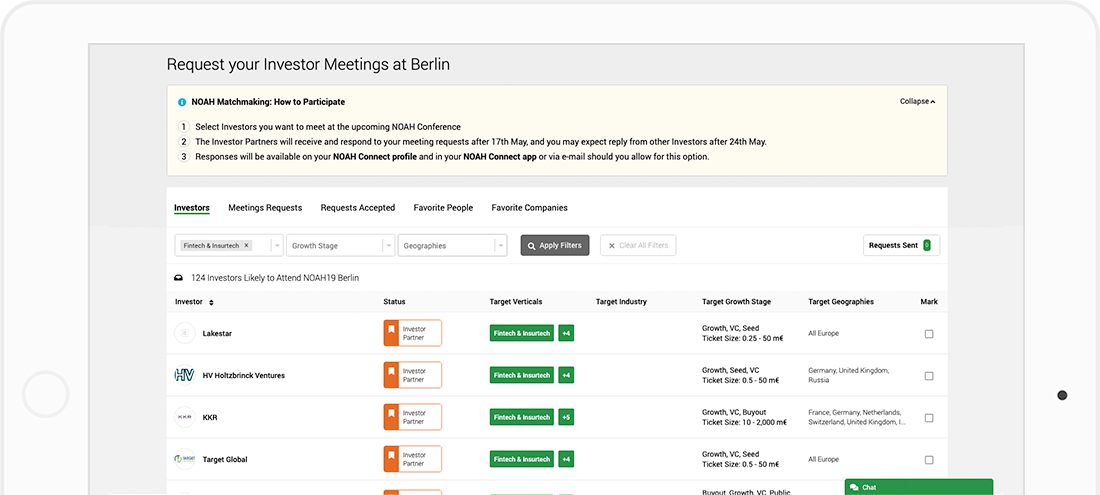Click the Target Industry column header
The height and width of the screenshot is (495, 1100).
(621, 302)
